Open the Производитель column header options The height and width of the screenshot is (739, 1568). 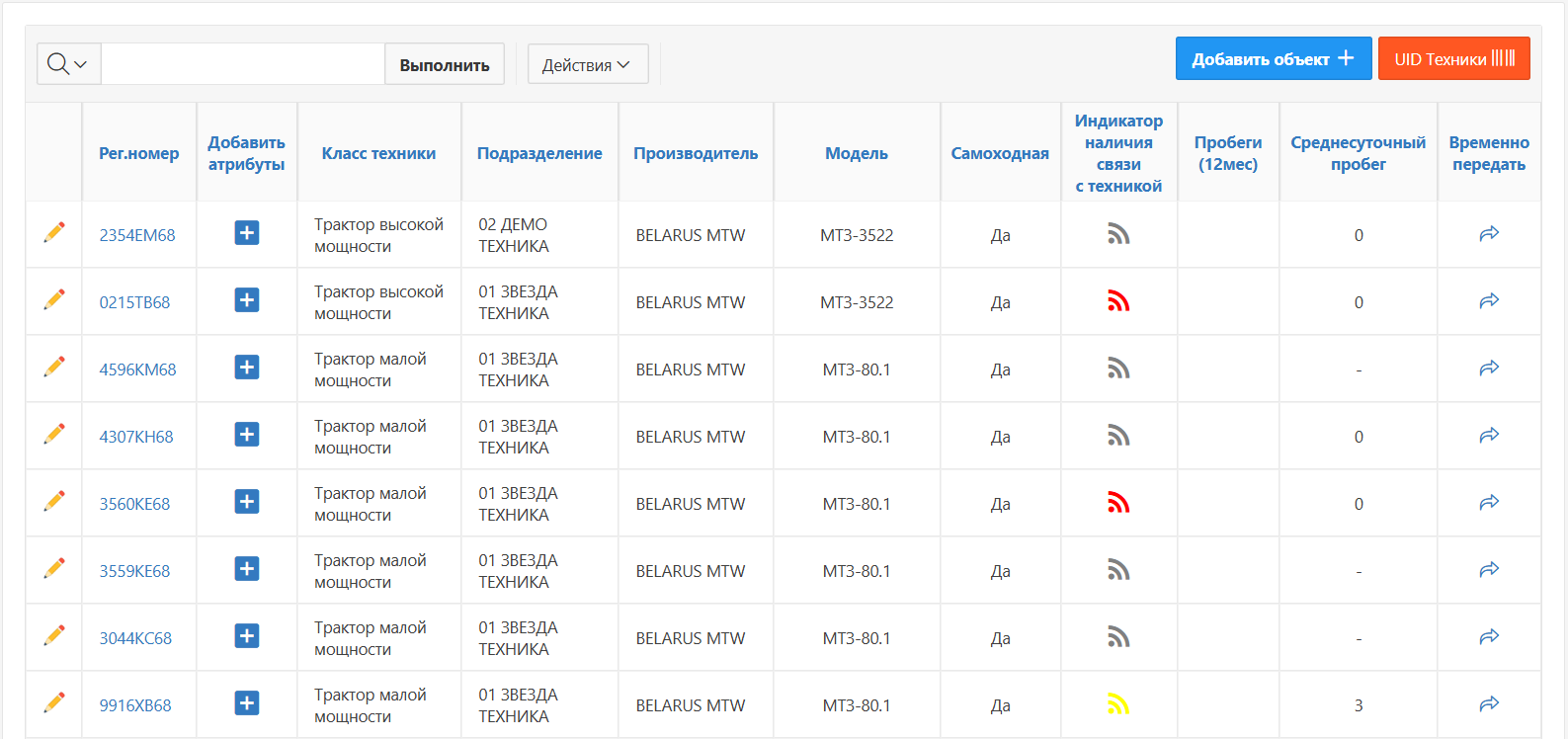click(x=696, y=153)
